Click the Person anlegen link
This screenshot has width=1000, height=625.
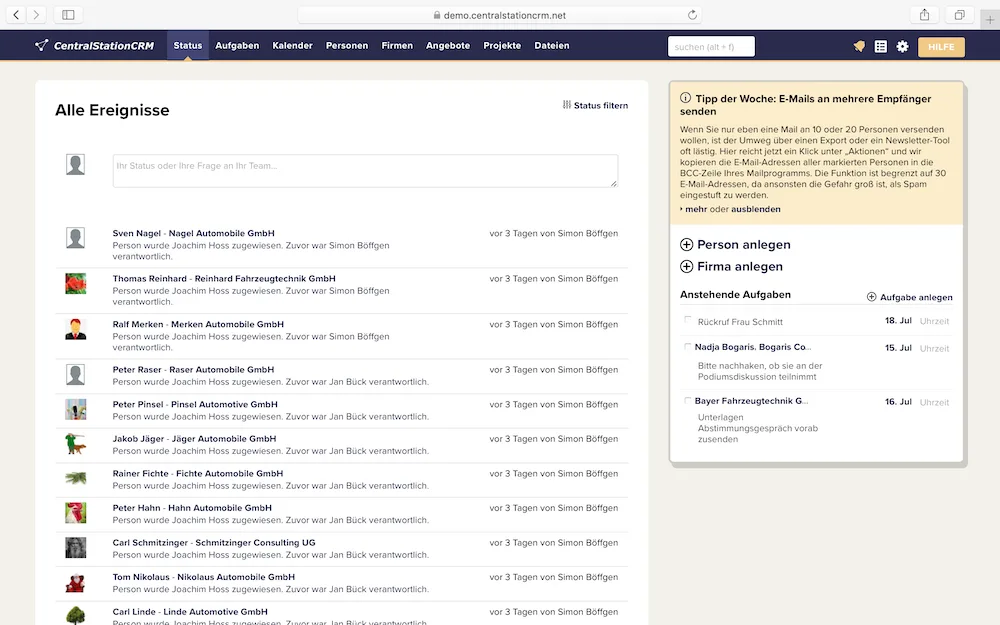pyautogui.click(x=744, y=244)
